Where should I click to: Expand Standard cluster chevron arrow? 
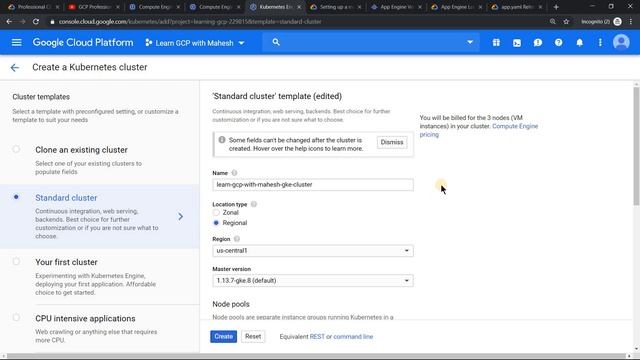tap(180, 217)
